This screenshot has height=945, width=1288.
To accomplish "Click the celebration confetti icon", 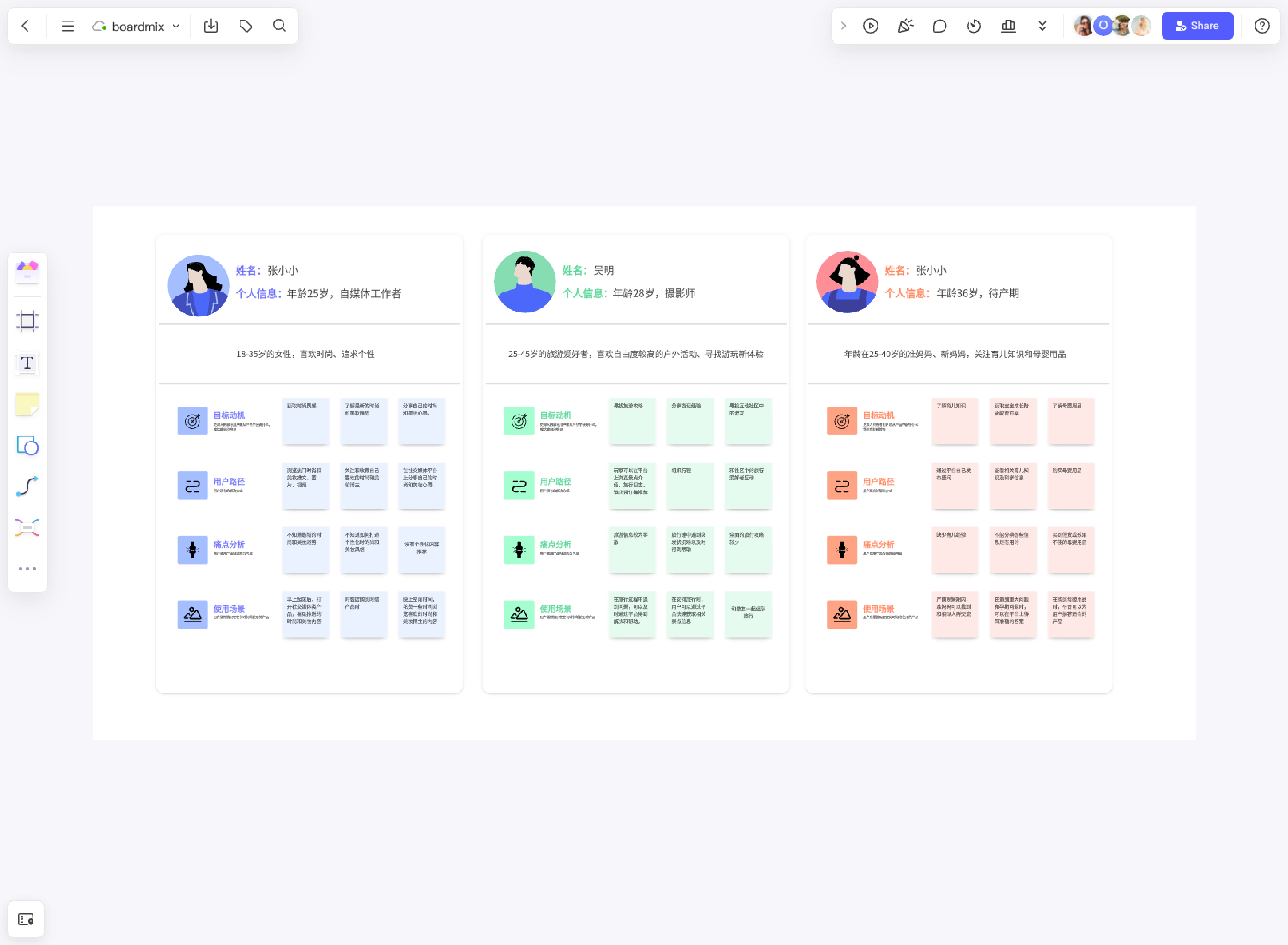I will point(905,26).
